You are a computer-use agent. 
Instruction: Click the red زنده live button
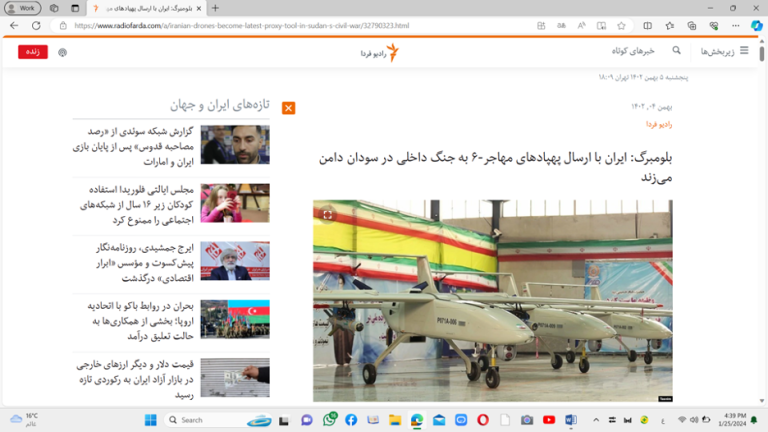click(x=32, y=52)
